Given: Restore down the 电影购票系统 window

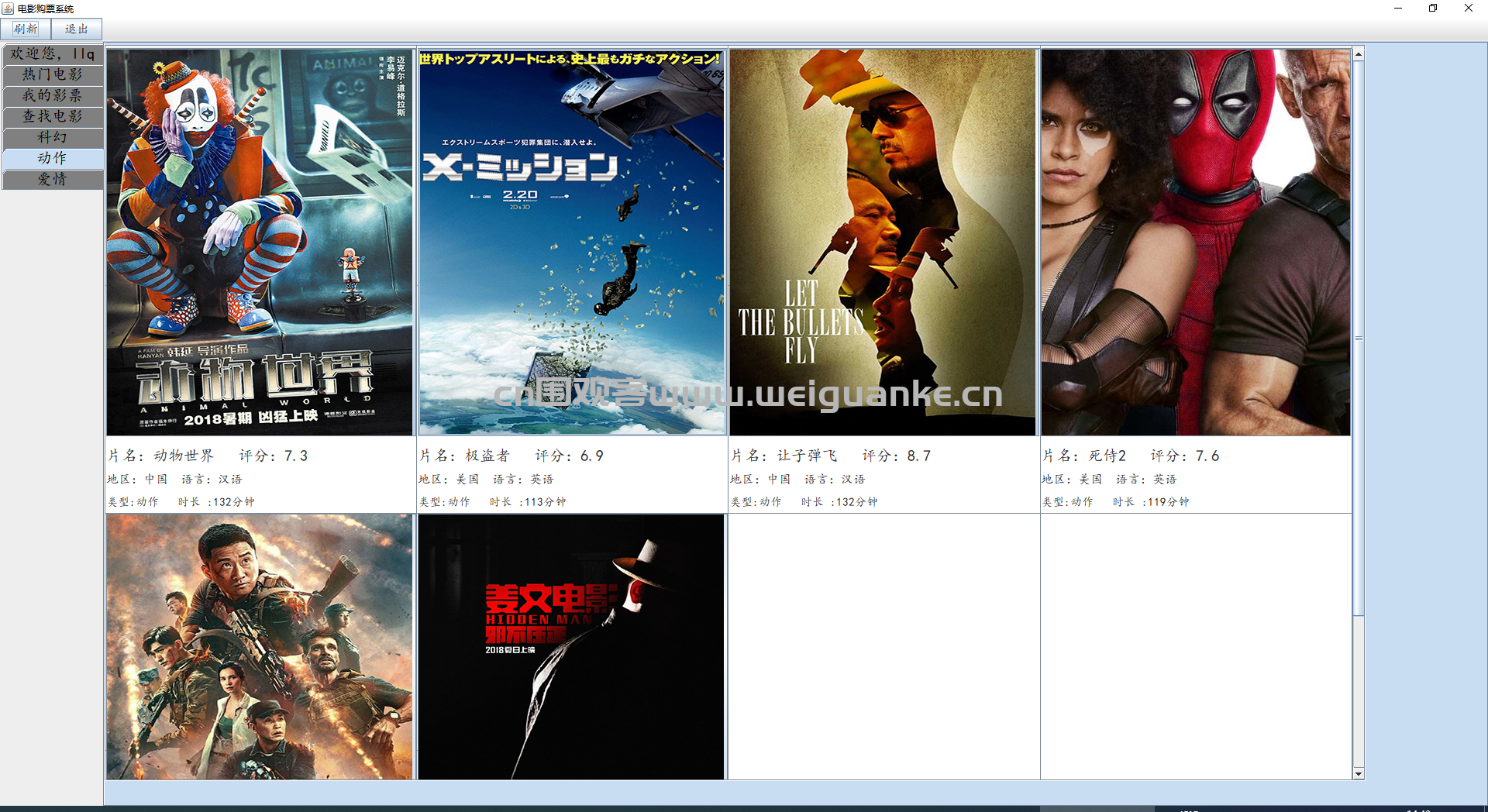Looking at the screenshot, I should [1433, 9].
